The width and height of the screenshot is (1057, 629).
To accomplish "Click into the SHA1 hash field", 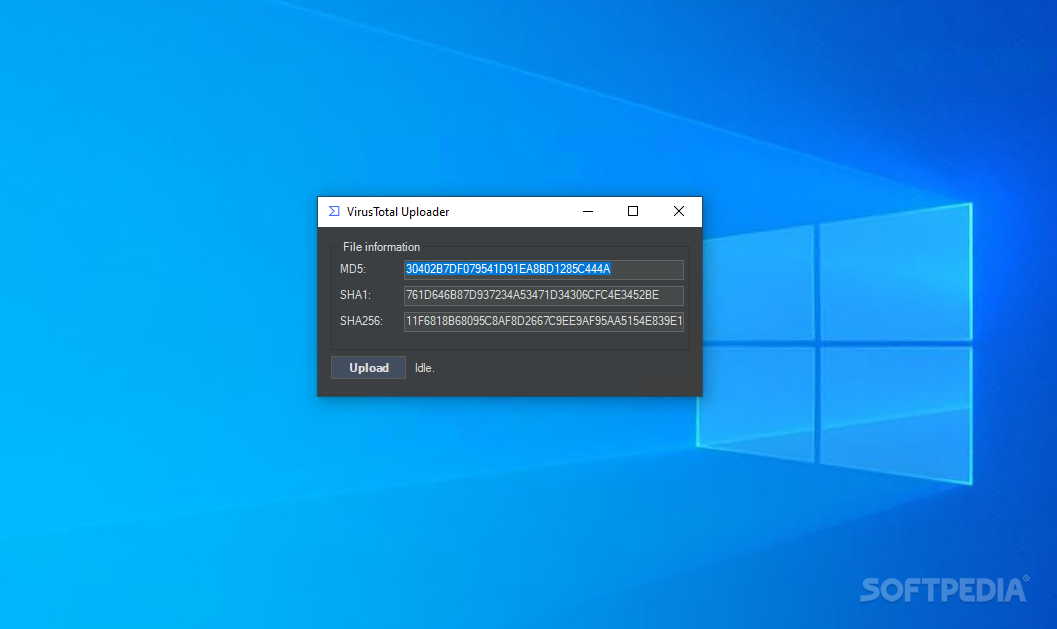I will point(543,295).
